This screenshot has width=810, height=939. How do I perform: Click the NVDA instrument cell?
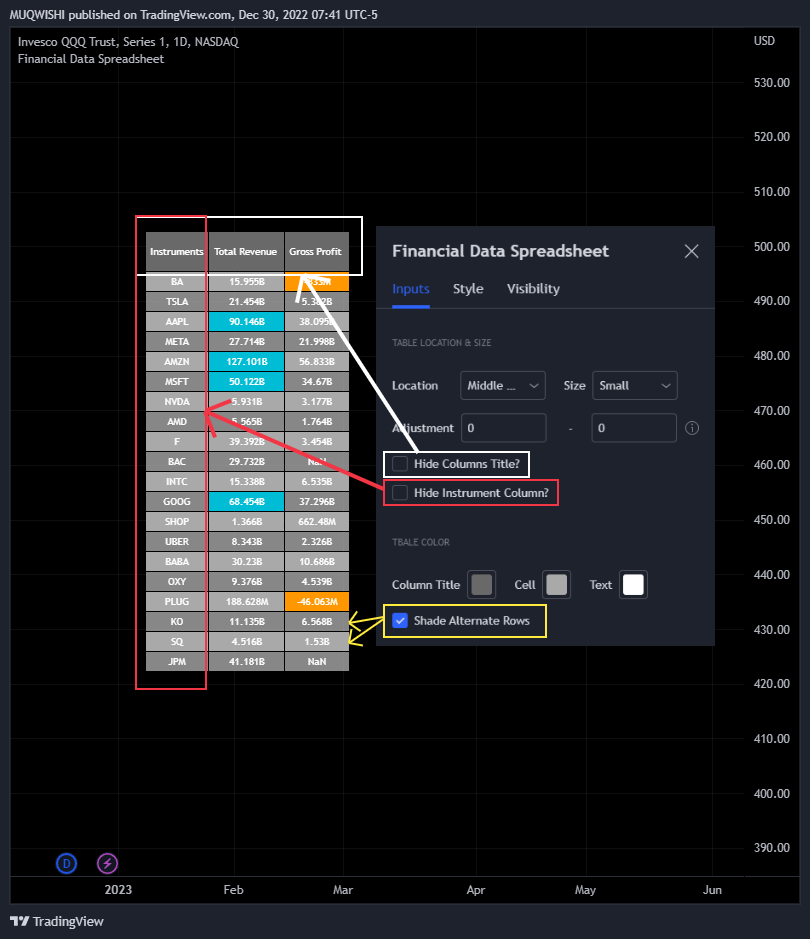point(177,402)
